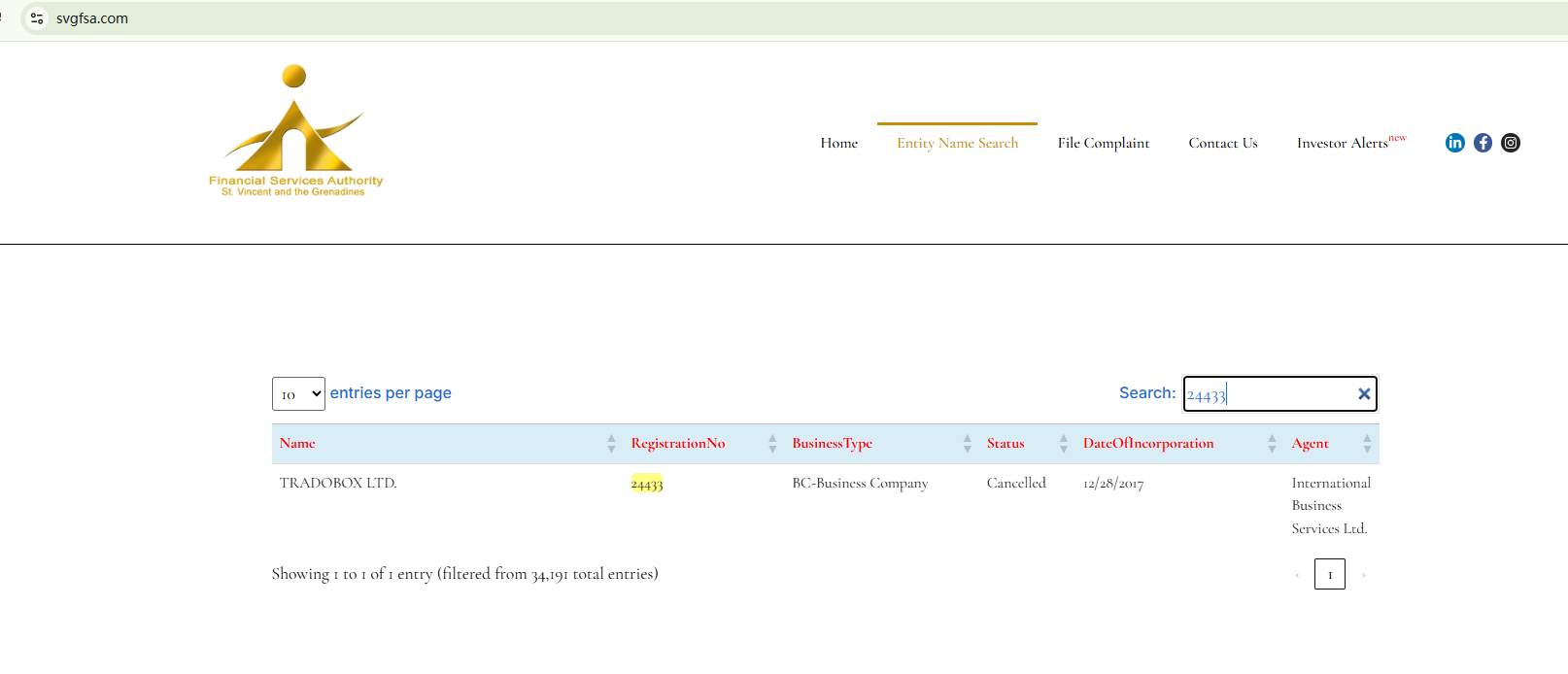Clear search with the X icon
The width and height of the screenshot is (1568, 674).
click(1364, 393)
